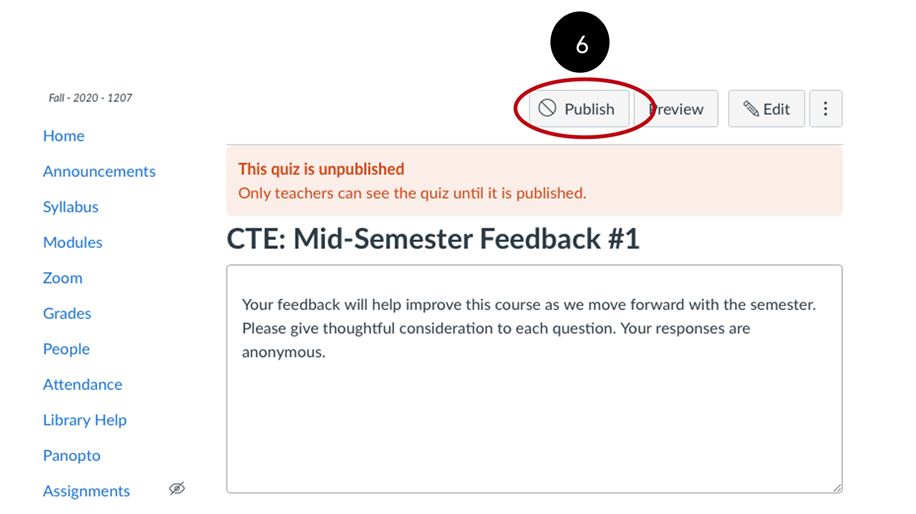Toggle the Assignments hidden eye icon
Image resolution: width=916 pixels, height=514 pixels.
point(177,489)
